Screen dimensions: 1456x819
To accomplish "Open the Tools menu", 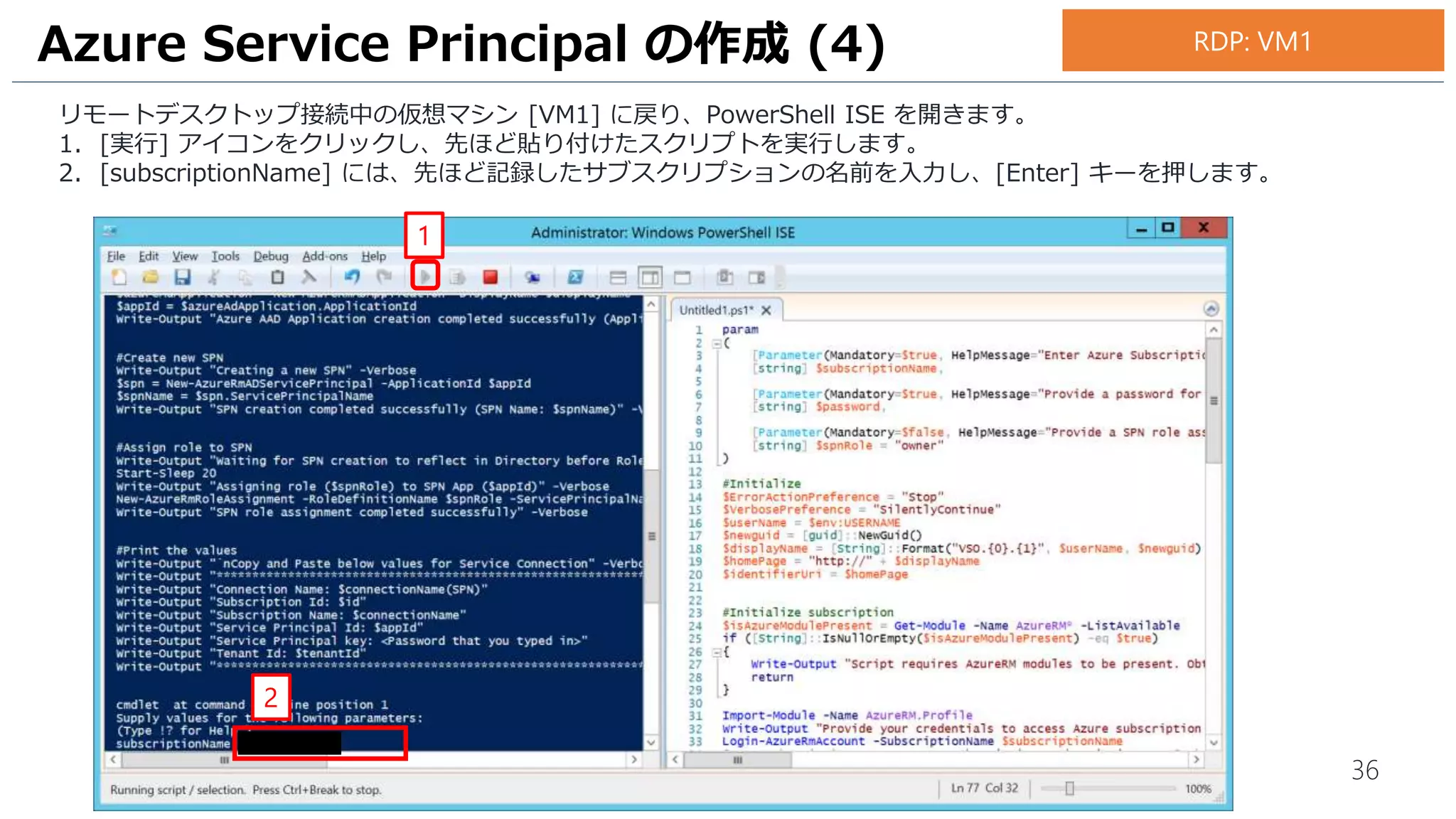I will (x=225, y=256).
